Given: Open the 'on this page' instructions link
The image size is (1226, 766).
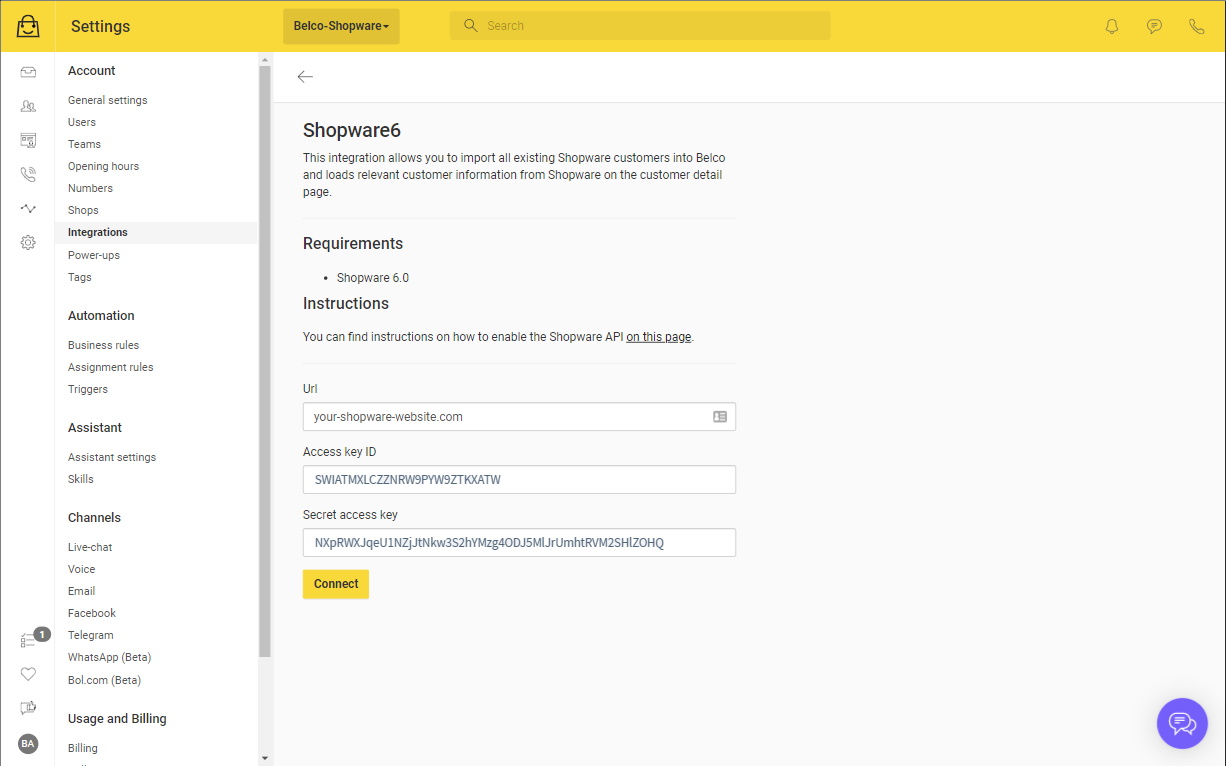Looking at the screenshot, I should 659,337.
